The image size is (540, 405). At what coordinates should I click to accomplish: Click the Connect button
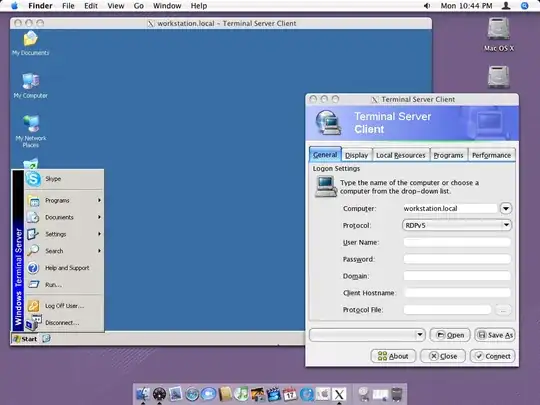click(x=493, y=356)
